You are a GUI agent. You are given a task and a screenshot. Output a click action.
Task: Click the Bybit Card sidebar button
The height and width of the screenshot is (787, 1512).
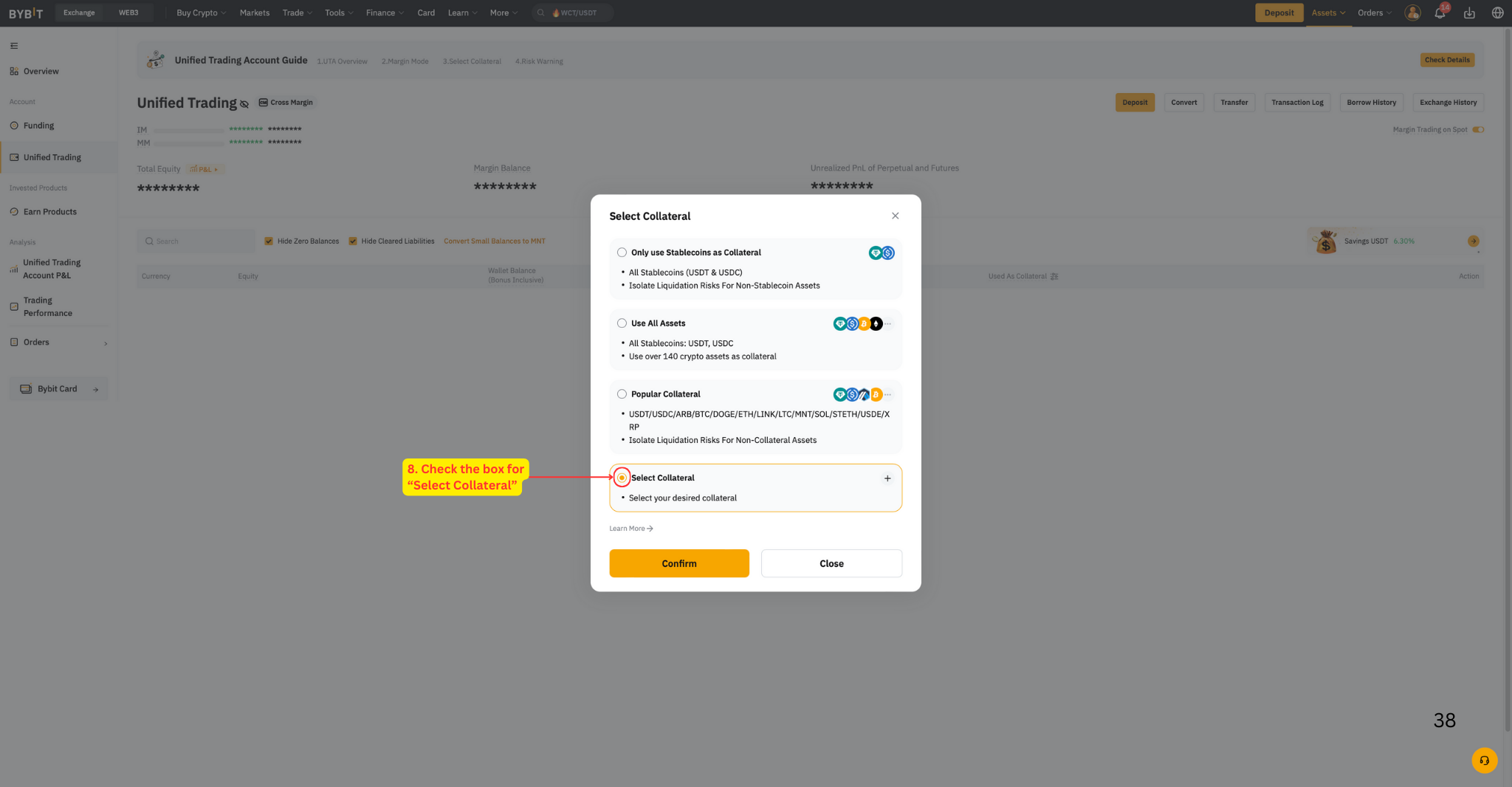(x=58, y=389)
